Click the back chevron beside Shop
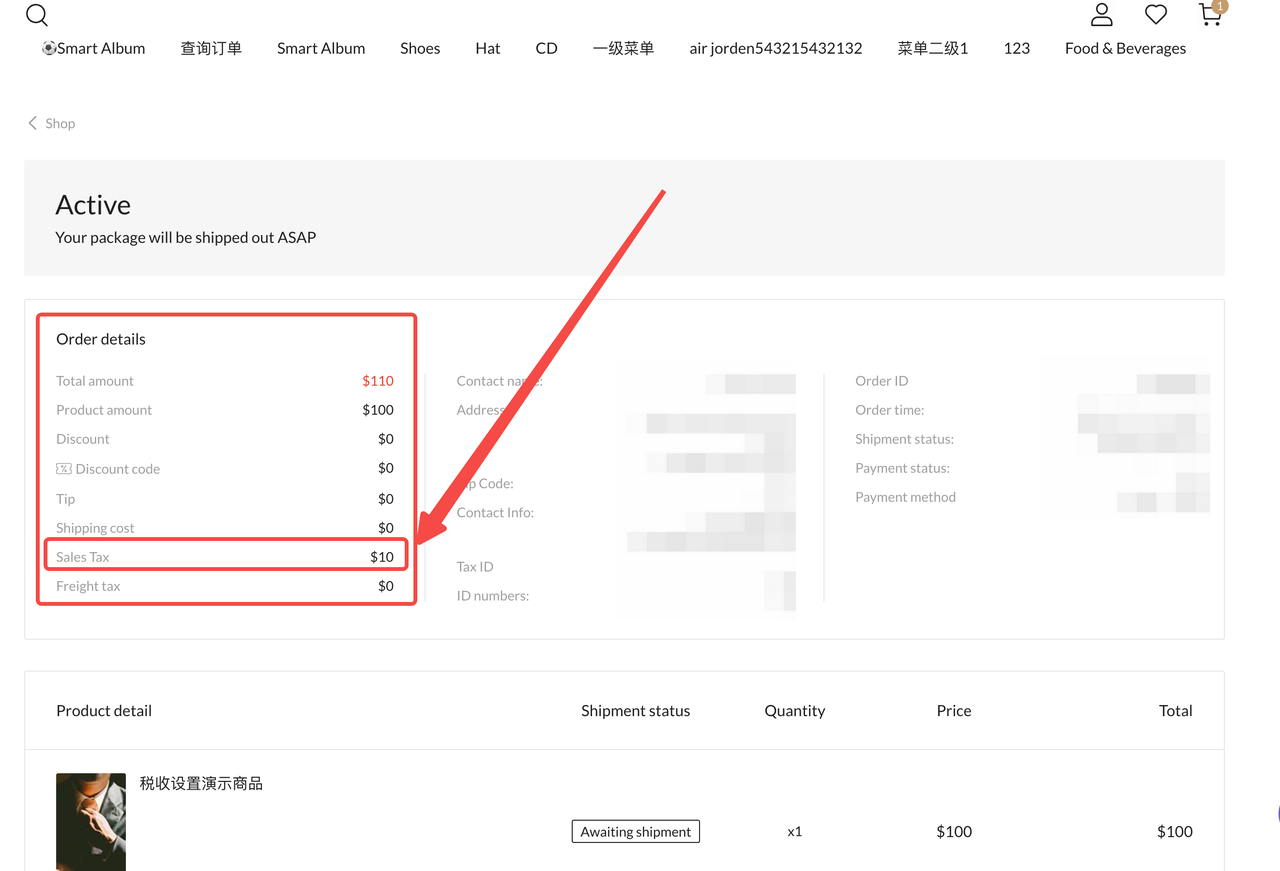 pos(32,123)
